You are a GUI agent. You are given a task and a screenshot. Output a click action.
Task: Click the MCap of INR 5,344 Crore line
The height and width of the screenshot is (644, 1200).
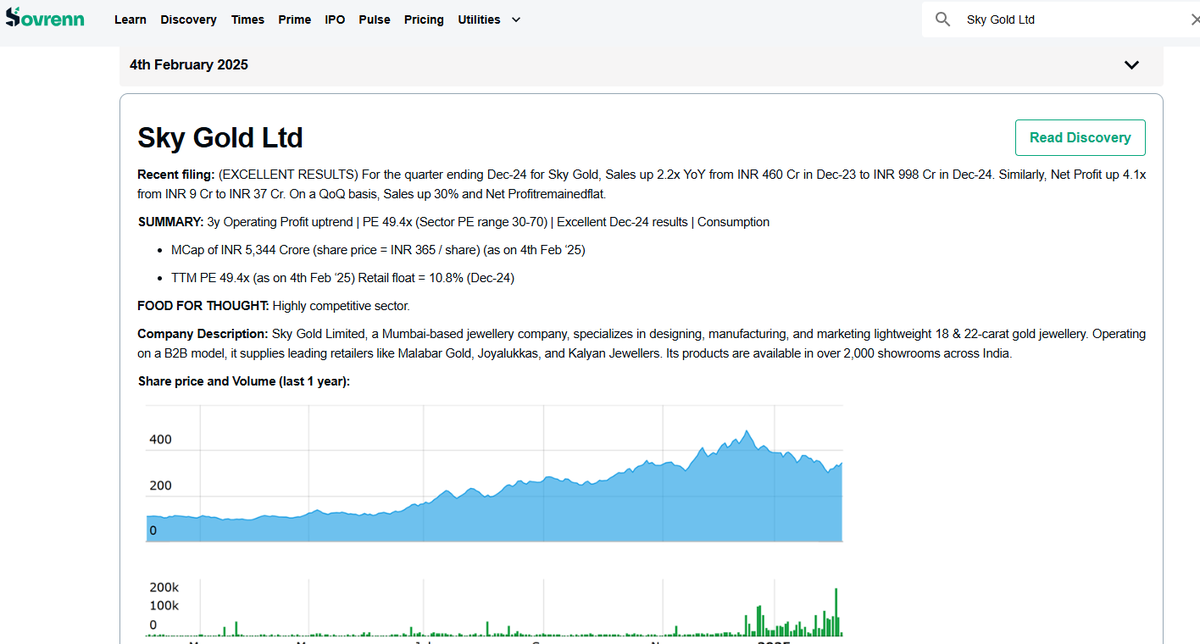378,250
